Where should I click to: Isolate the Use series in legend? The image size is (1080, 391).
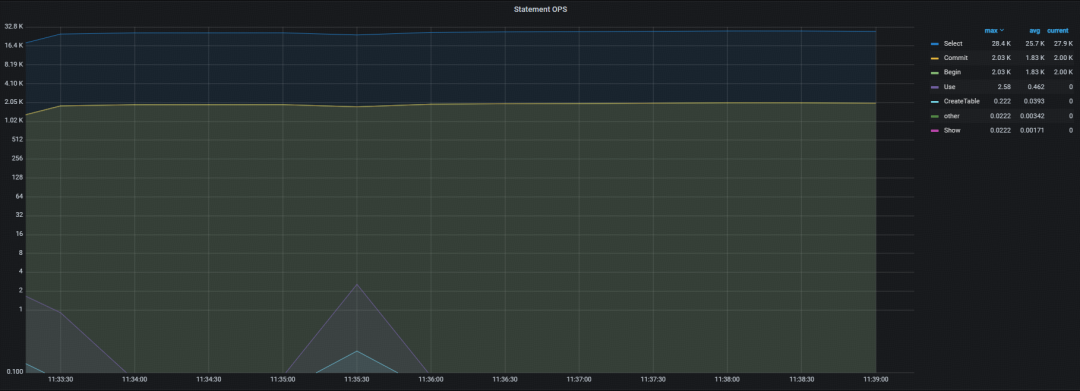[x=949, y=87]
